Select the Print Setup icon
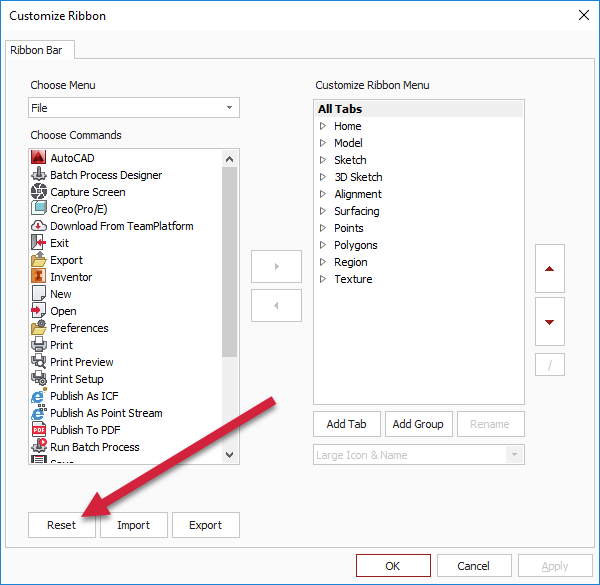Image resolution: width=600 pixels, height=585 pixels. (x=39, y=379)
